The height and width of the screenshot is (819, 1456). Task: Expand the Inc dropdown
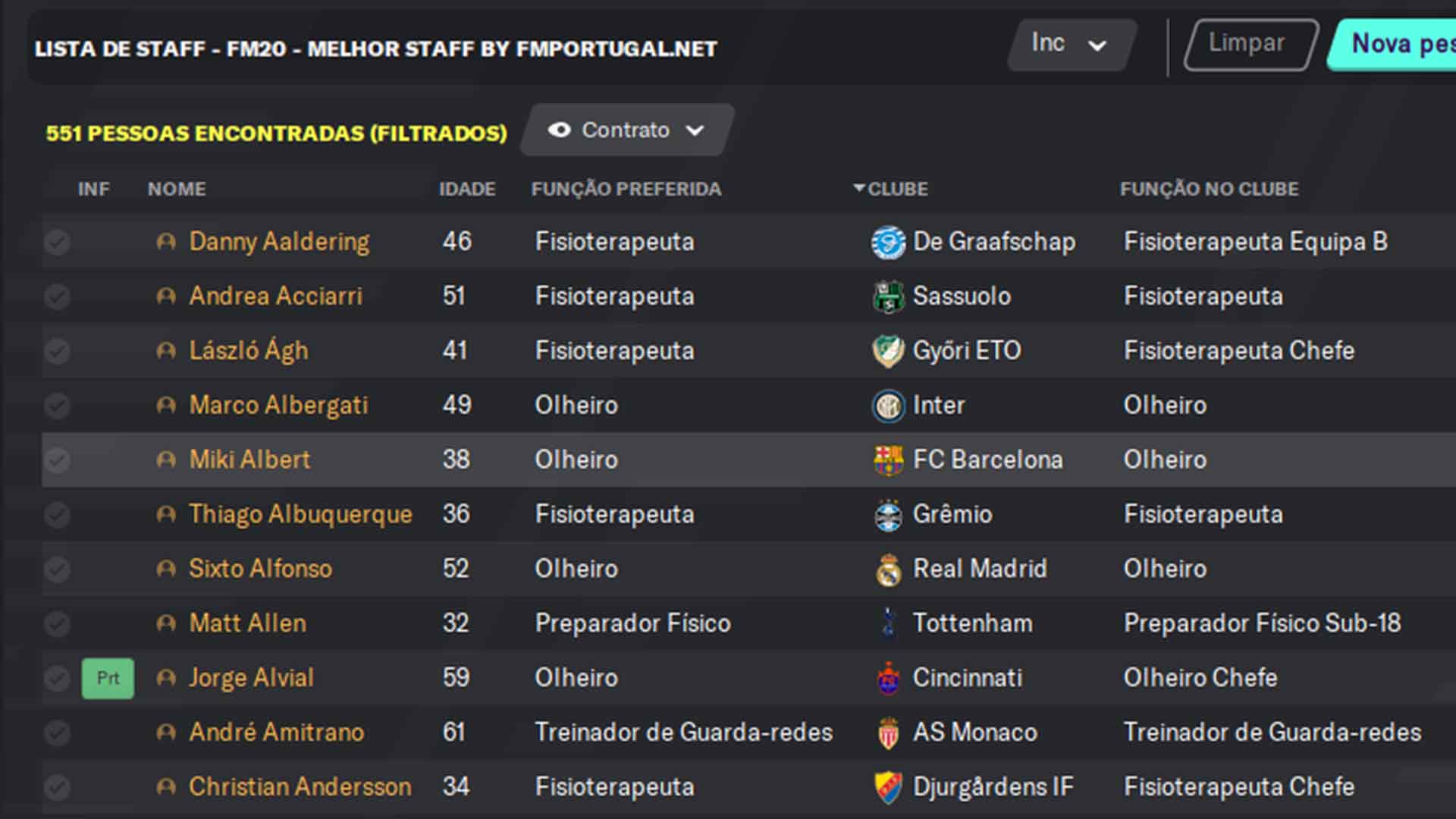point(1071,45)
